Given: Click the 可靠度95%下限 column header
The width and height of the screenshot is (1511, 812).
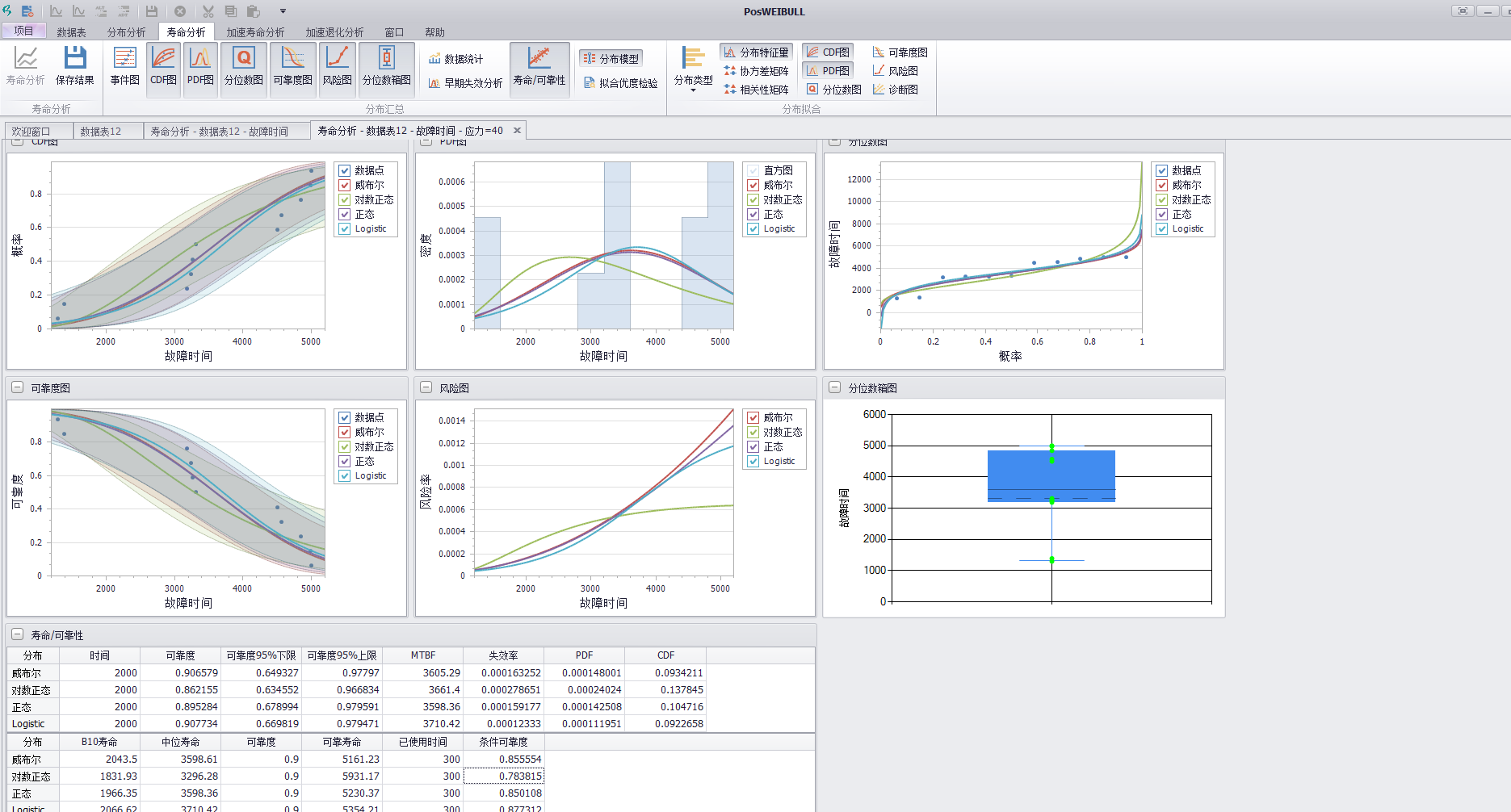Looking at the screenshot, I should (x=261, y=655).
